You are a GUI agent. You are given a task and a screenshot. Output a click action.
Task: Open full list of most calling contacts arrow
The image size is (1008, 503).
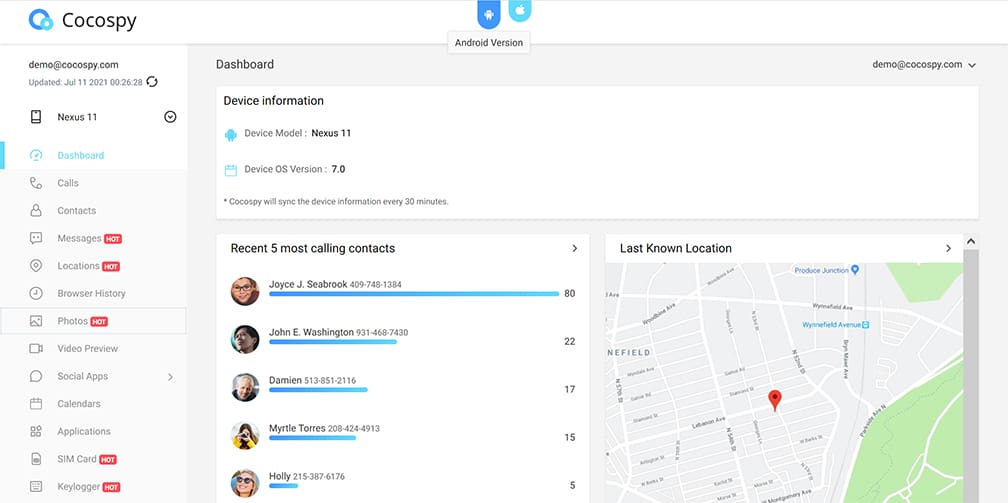tap(575, 248)
